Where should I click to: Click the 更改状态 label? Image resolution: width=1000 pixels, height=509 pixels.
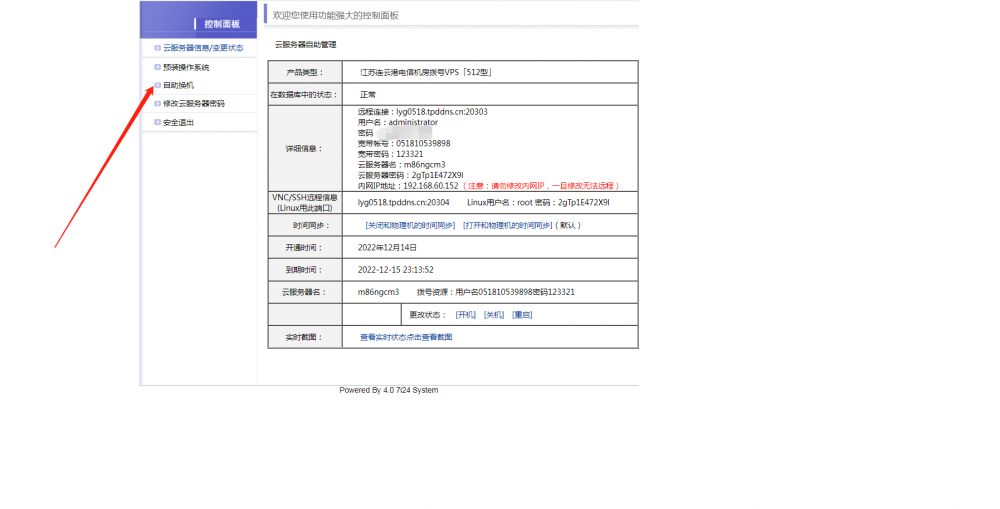pos(427,314)
